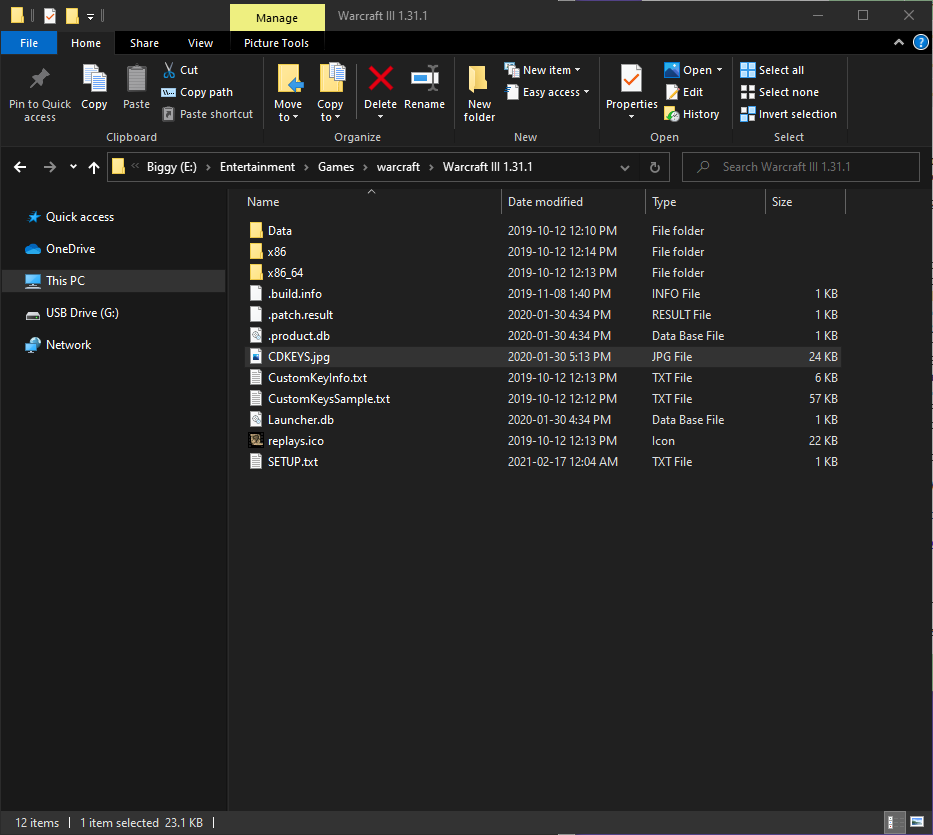Navigate to Entertainment in address path
The width and height of the screenshot is (933, 835).
coord(257,167)
